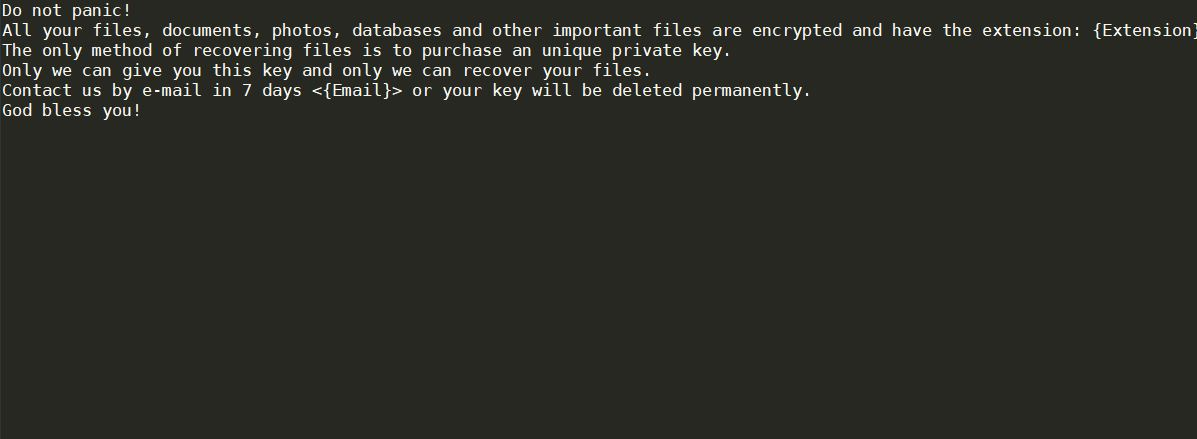Place cursor on the word "panic!"

tap(101, 10)
